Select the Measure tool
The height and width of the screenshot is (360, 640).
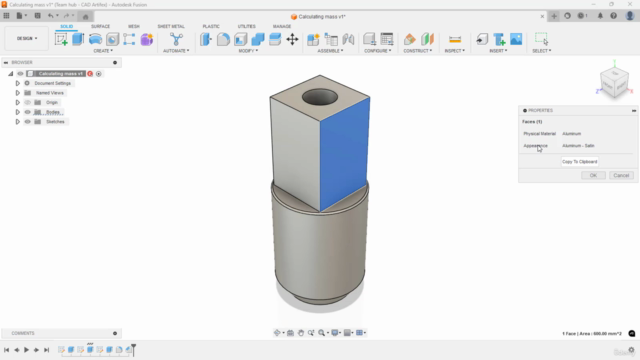click(x=455, y=39)
